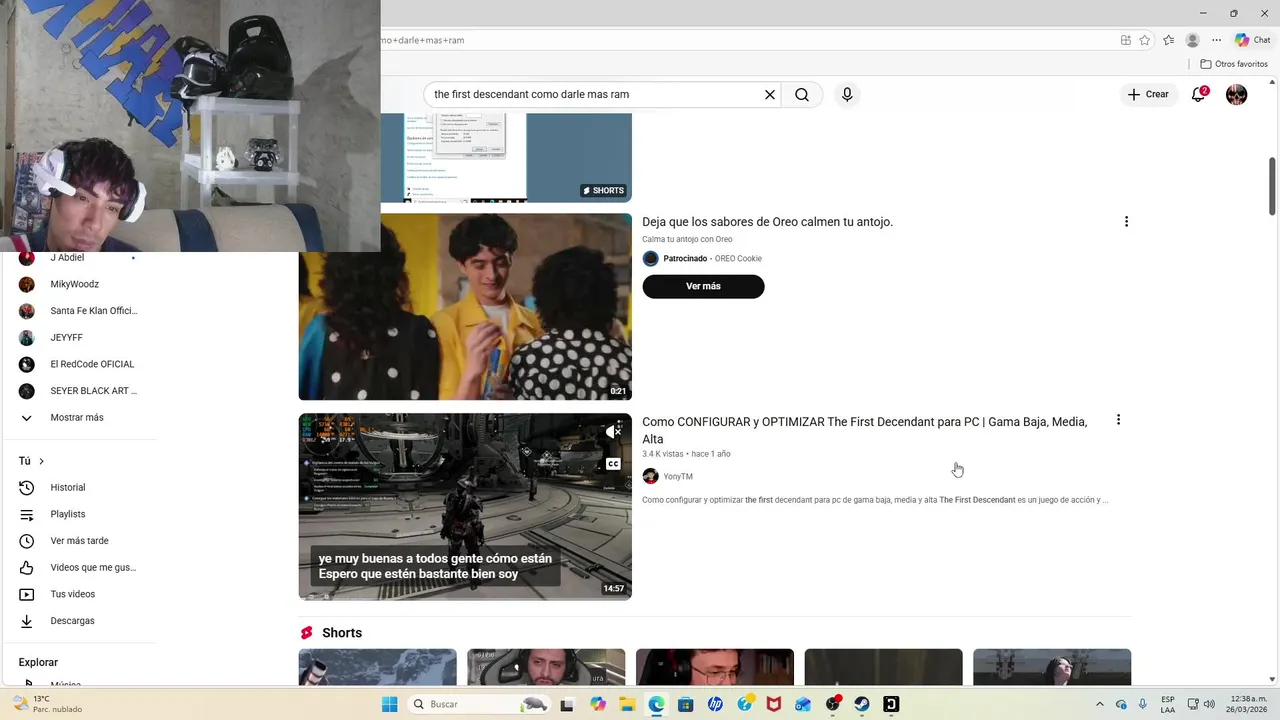Clear the YouTube search box with the X
The image size is (1280, 720).
[770, 94]
